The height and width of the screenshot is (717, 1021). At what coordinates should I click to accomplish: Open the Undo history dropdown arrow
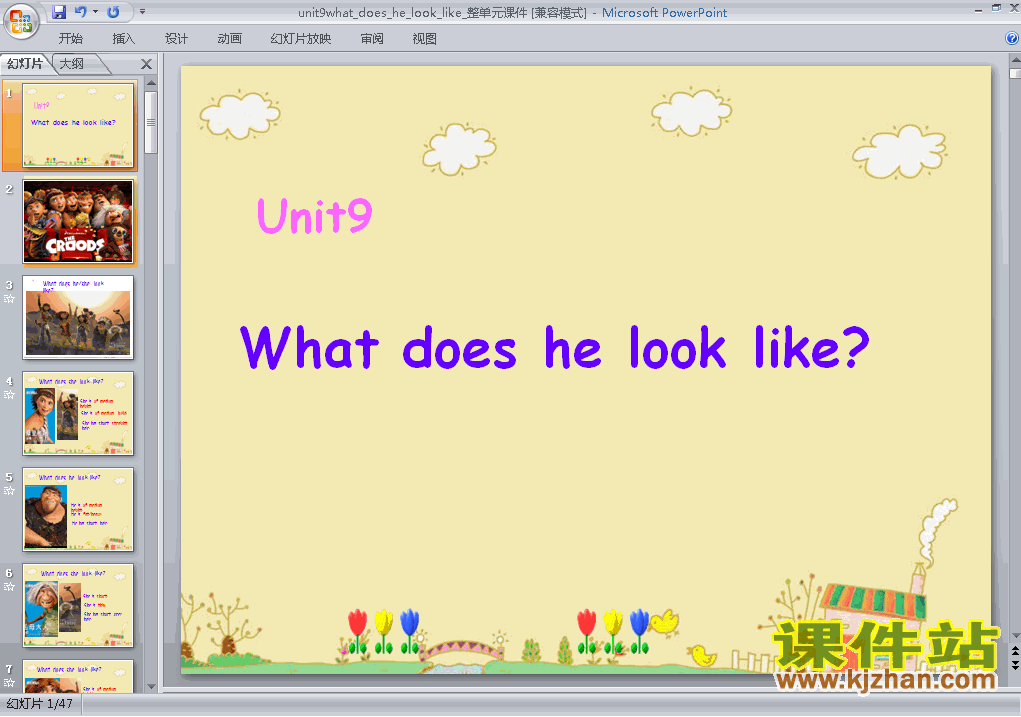pos(95,12)
